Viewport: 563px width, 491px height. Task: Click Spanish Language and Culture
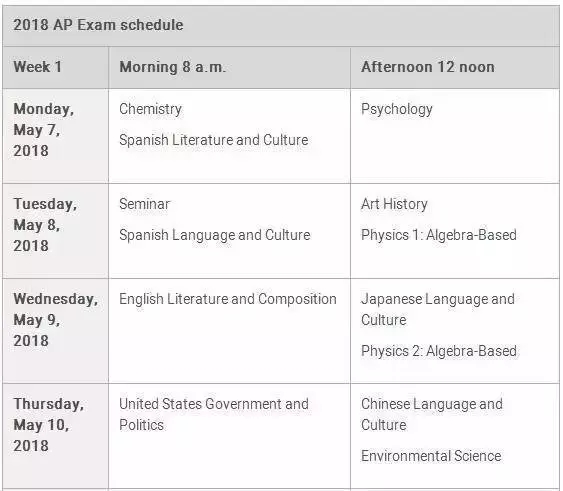click(215, 235)
